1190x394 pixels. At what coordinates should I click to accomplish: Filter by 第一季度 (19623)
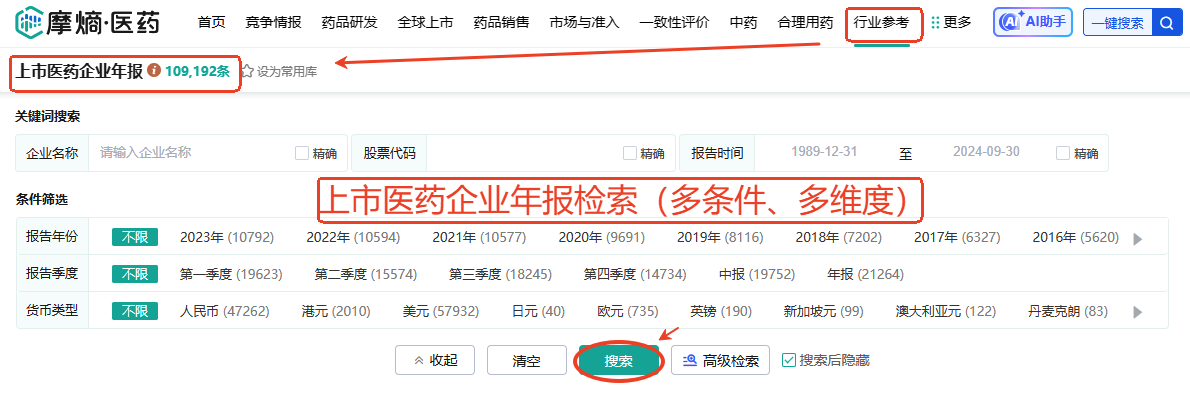point(231,274)
